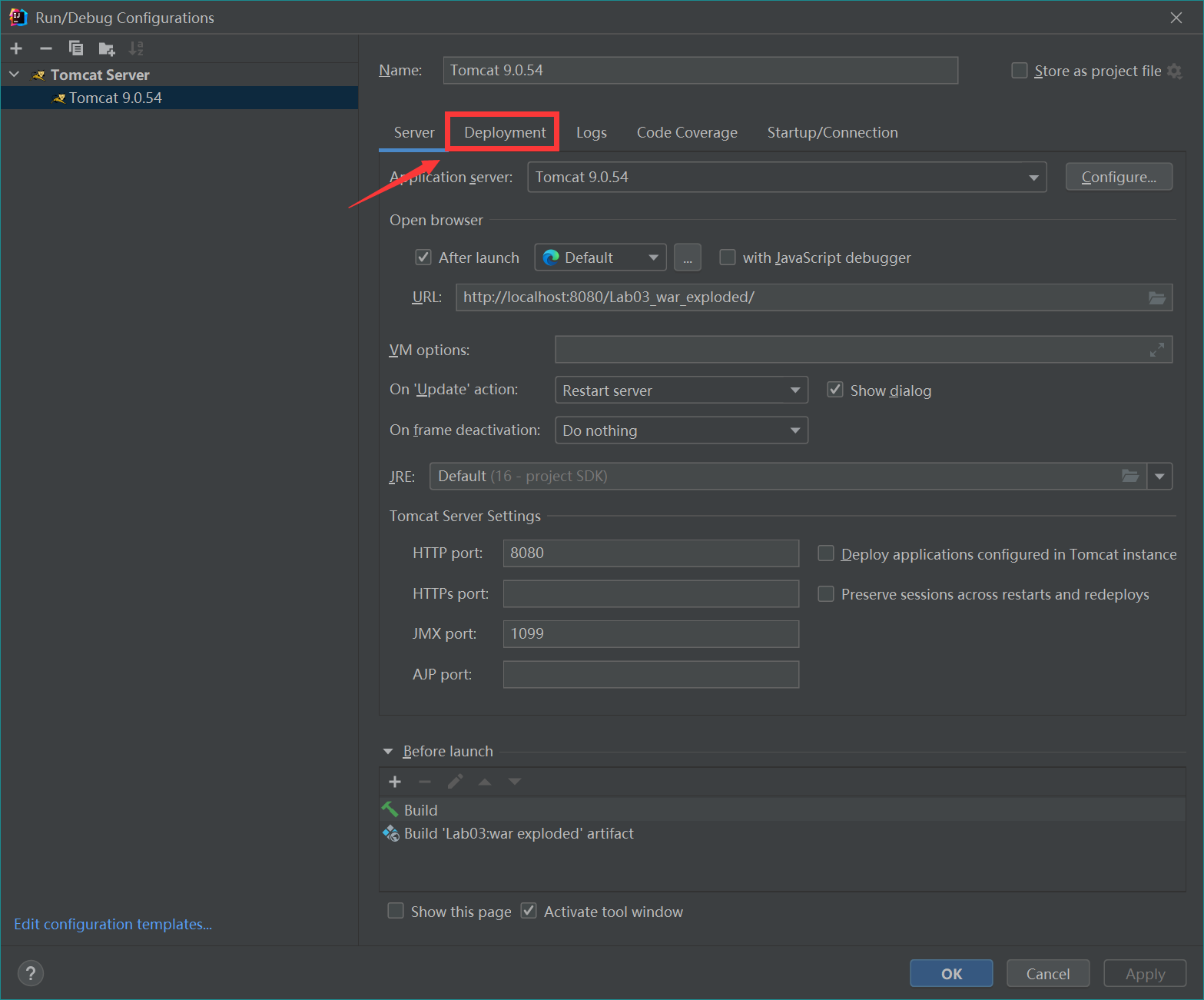Collapse the Tomcat Server tree node

(x=15, y=75)
